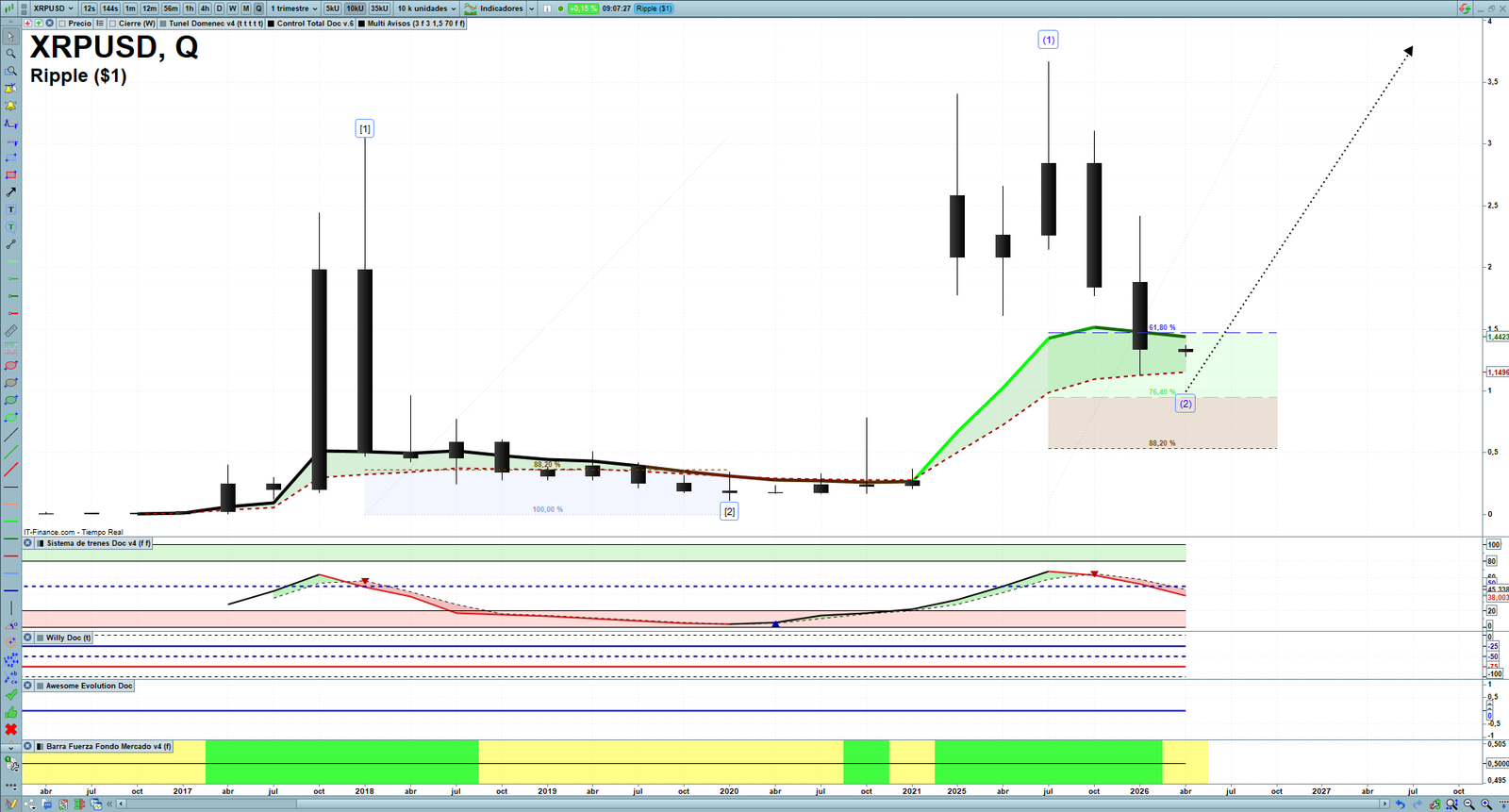Close the price panel with the X icon

point(49,24)
